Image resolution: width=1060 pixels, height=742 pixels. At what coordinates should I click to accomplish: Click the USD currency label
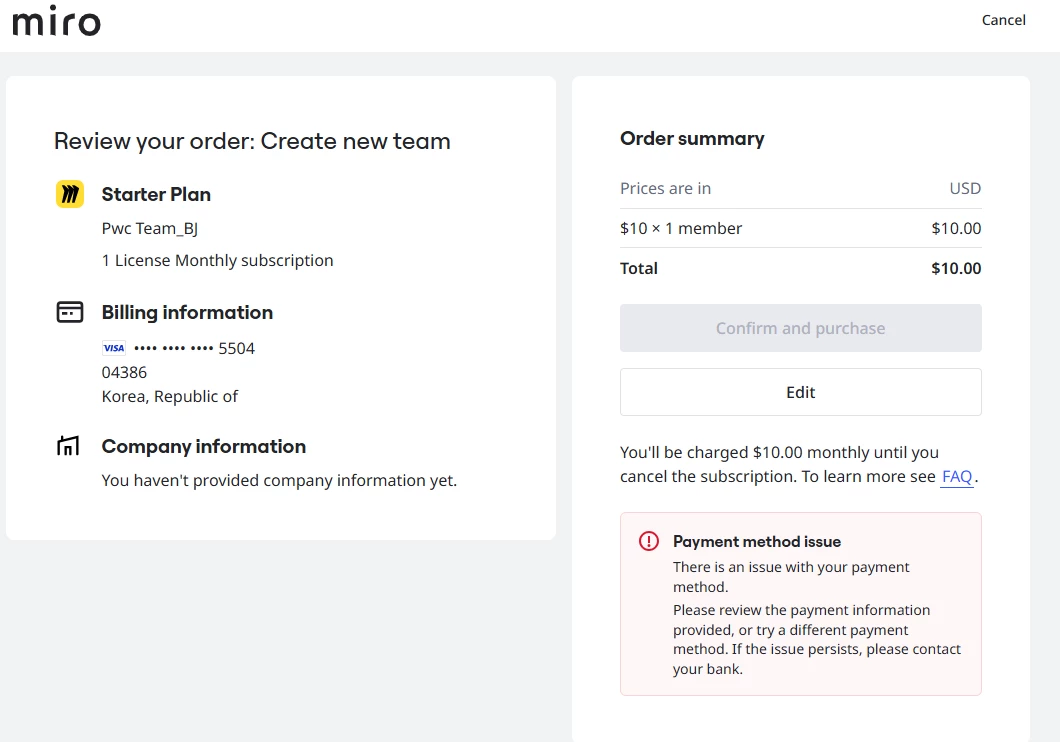pyautogui.click(x=965, y=188)
